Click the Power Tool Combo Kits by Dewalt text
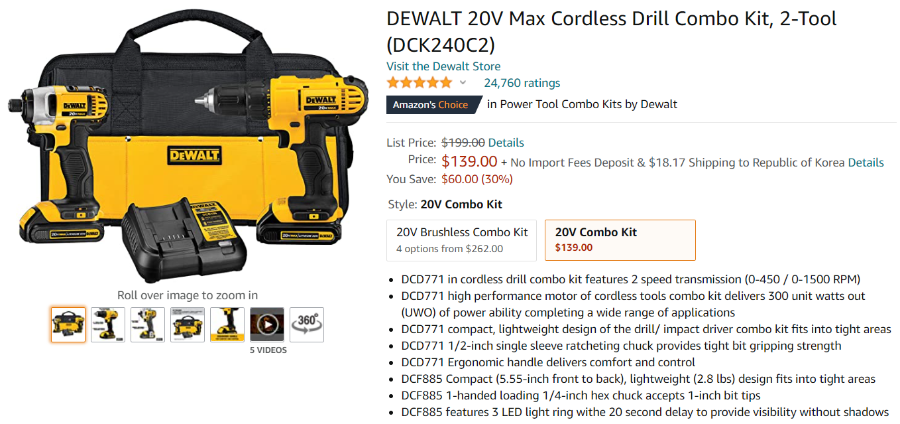 [x=588, y=104]
